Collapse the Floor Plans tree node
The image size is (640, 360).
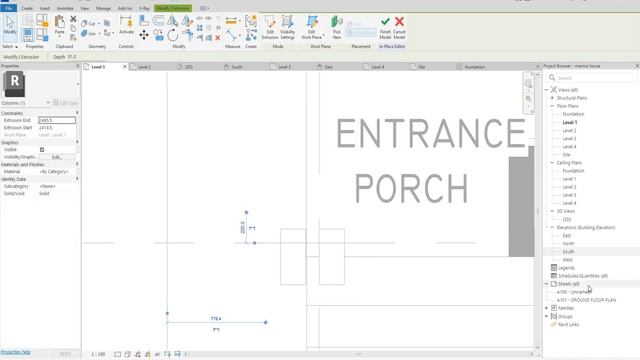click(552, 106)
